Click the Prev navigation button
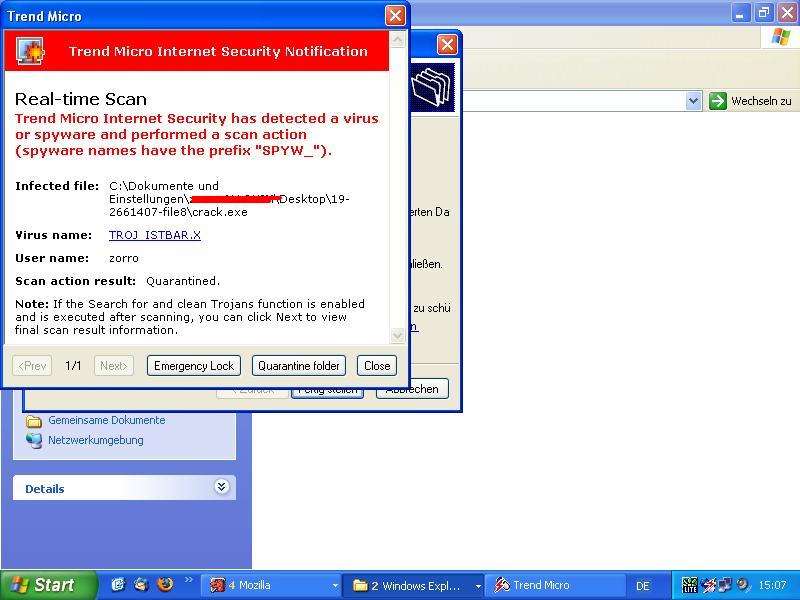This screenshot has height=600, width=800. tap(32, 366)
